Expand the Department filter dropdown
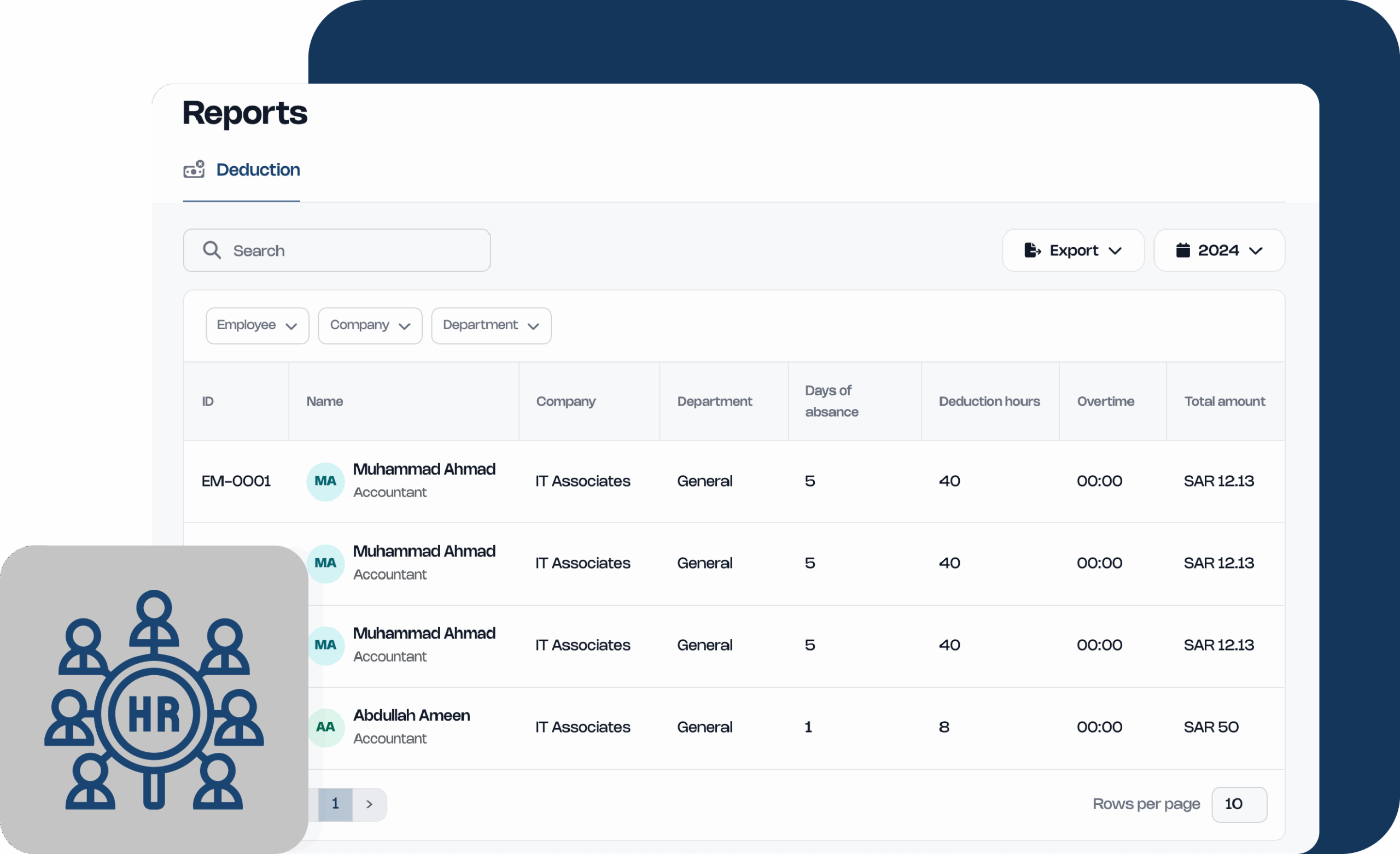 click(491, 325)
